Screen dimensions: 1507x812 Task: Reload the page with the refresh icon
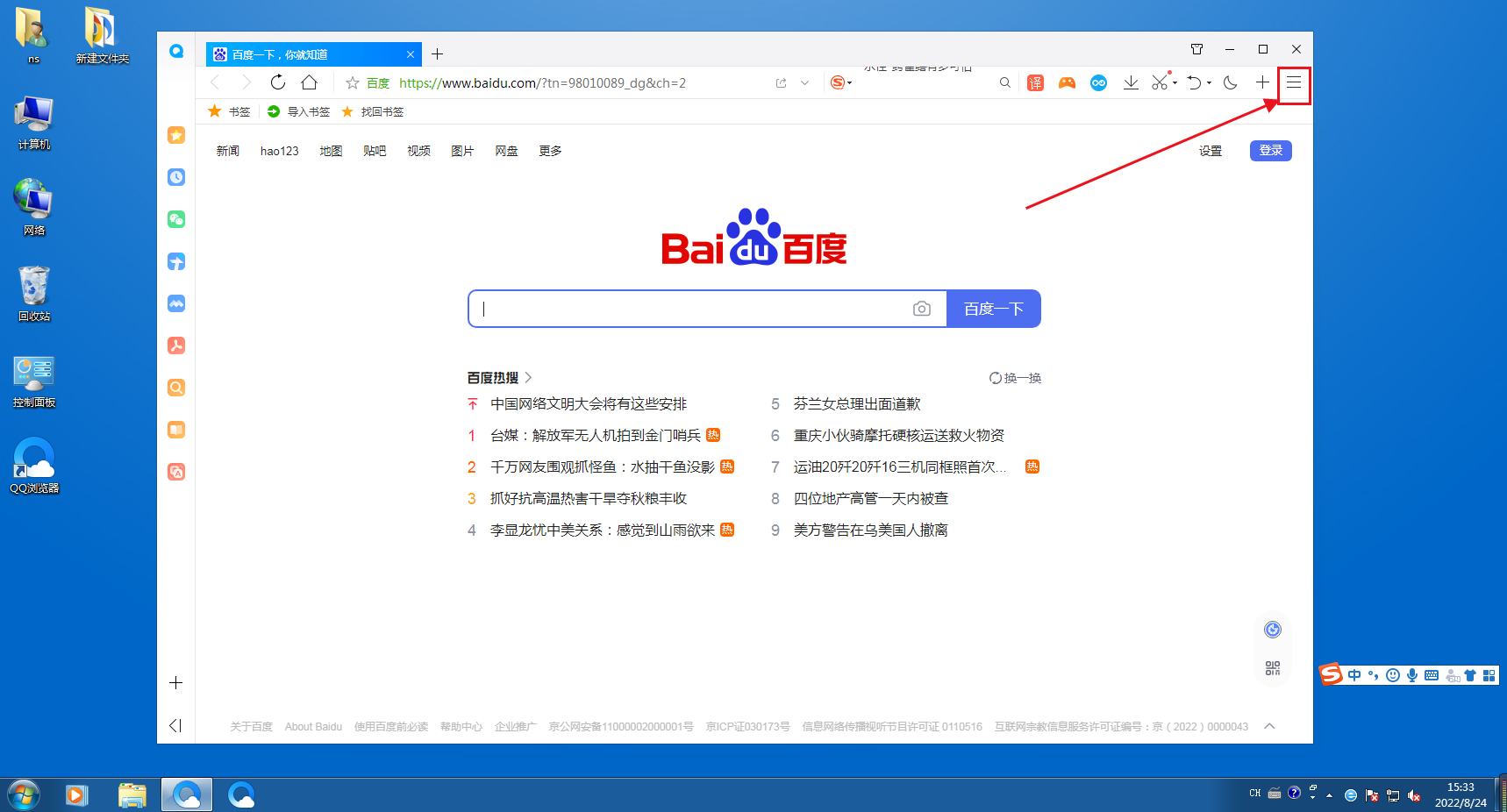click(x=278, y=82)
